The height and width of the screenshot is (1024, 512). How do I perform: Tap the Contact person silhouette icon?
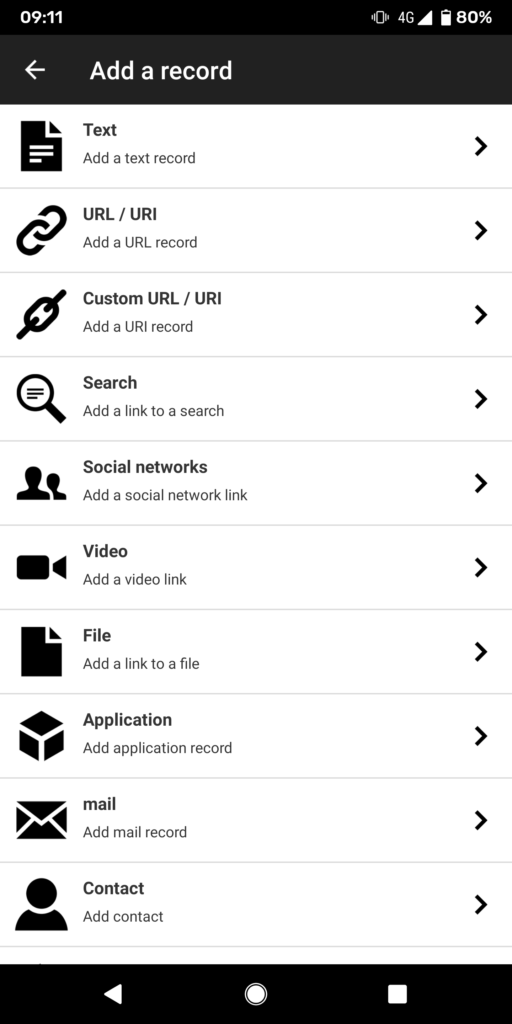tap(41, 904)
